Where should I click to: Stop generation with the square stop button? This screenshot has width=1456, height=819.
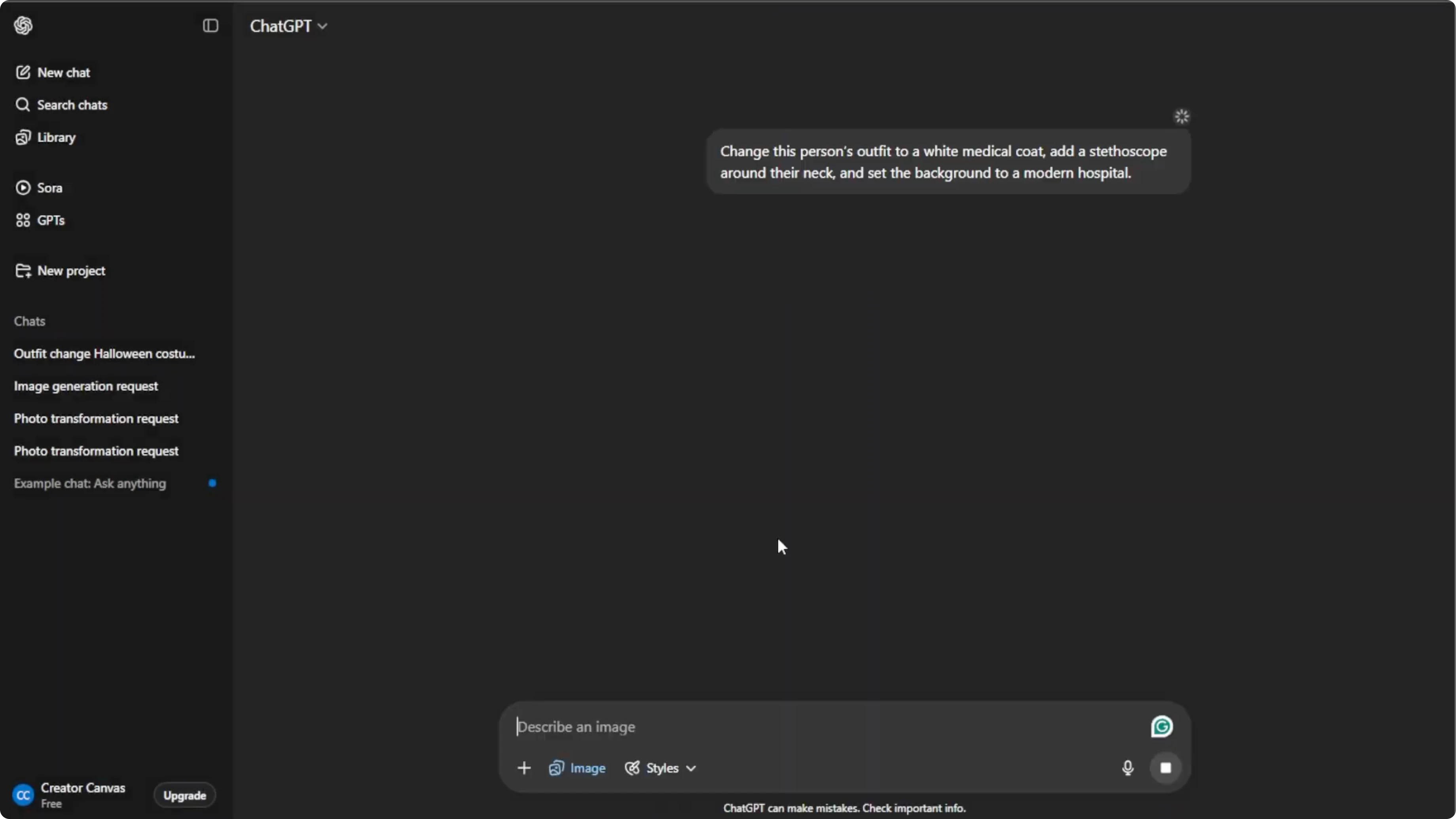click(x=1166, y=768)
